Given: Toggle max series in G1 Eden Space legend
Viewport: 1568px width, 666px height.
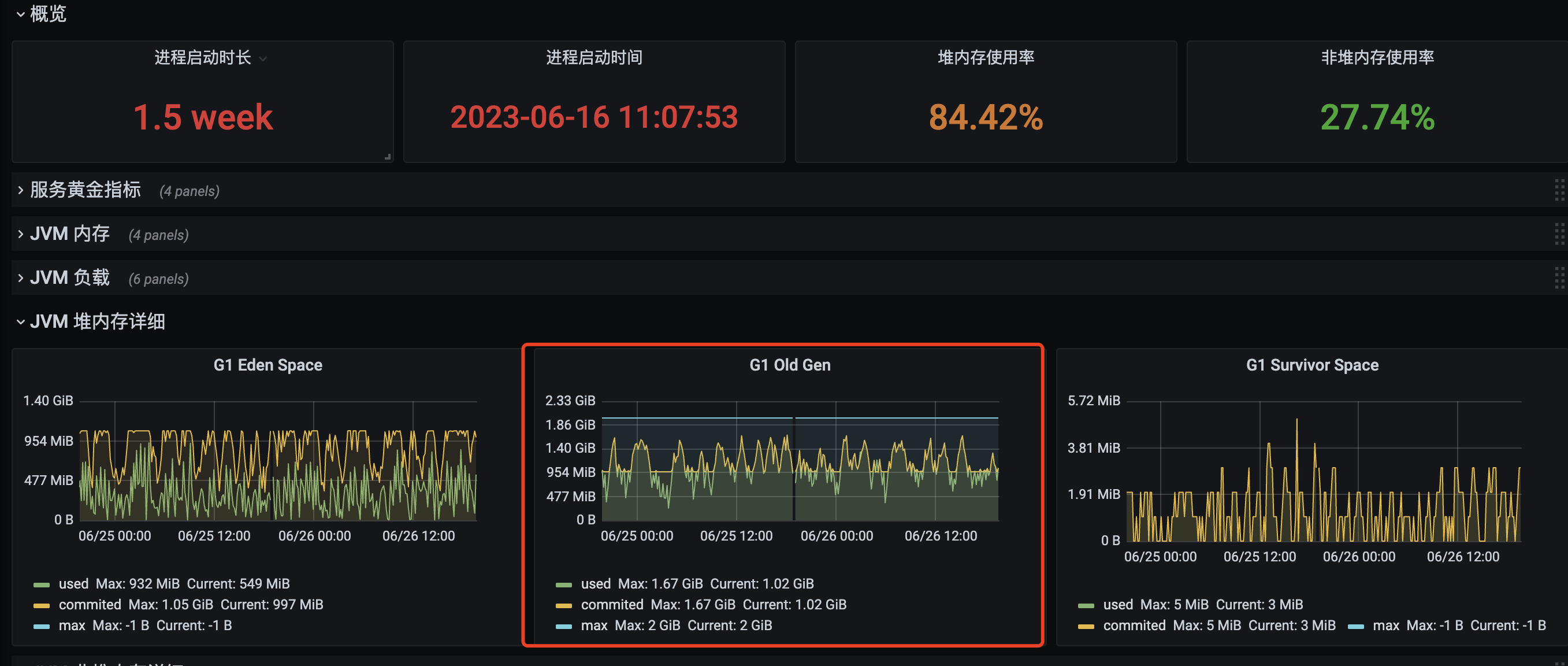Looking at the screenshot, I should coord(72,625).
